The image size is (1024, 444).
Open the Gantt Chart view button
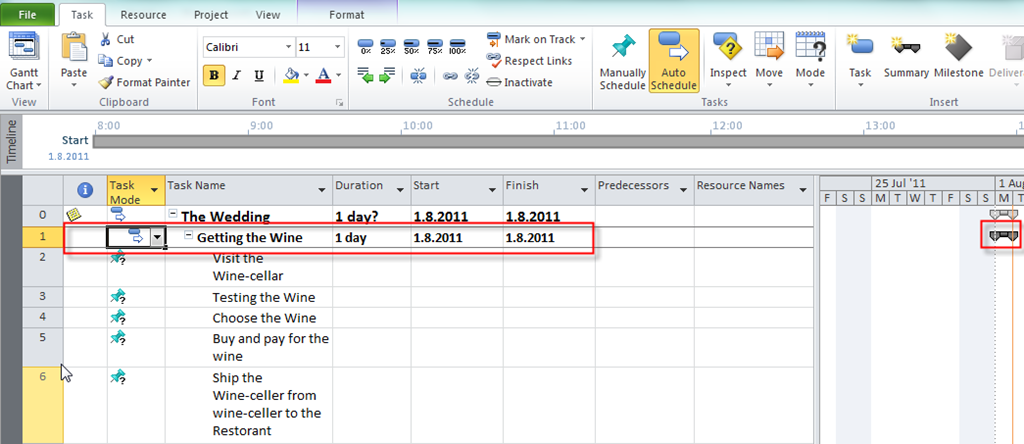(x=23, y=58)
